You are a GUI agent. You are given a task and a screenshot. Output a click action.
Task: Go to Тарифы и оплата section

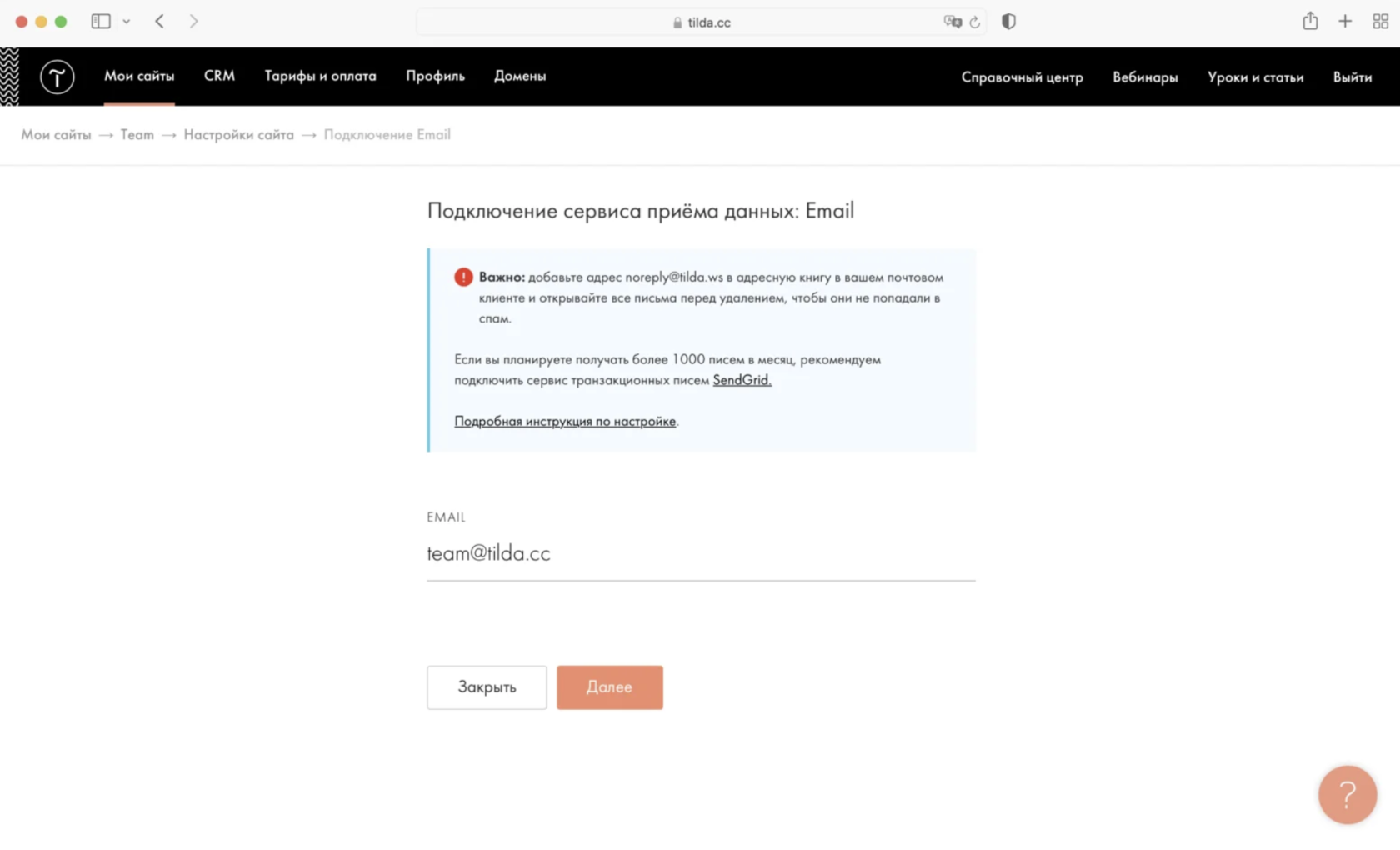tap(320, 76)
